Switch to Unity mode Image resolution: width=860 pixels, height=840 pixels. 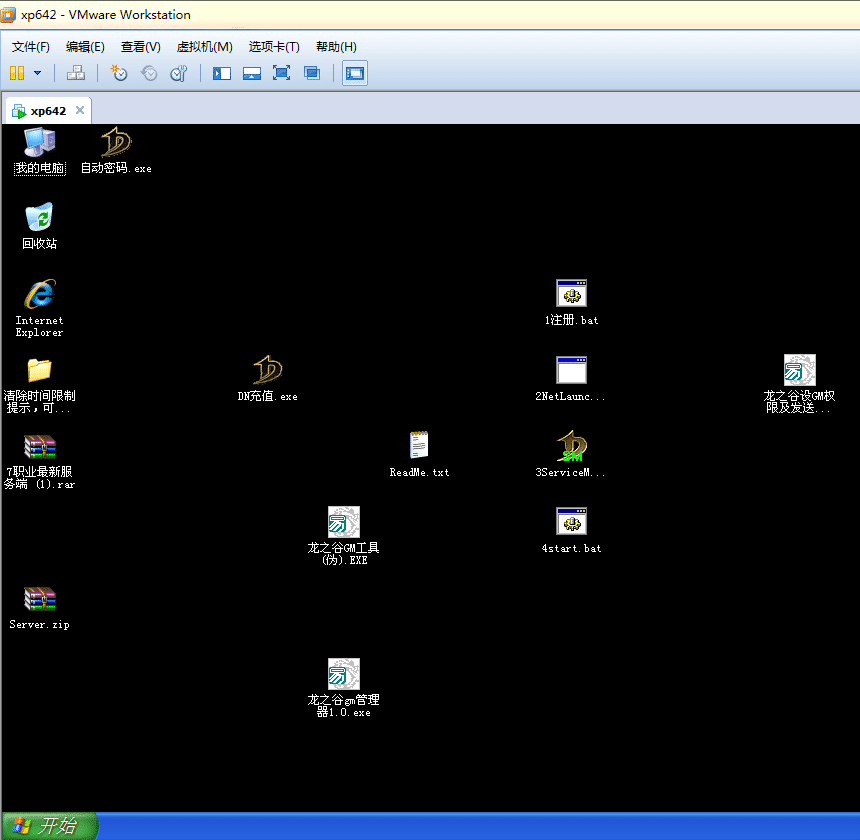[312, 73]
